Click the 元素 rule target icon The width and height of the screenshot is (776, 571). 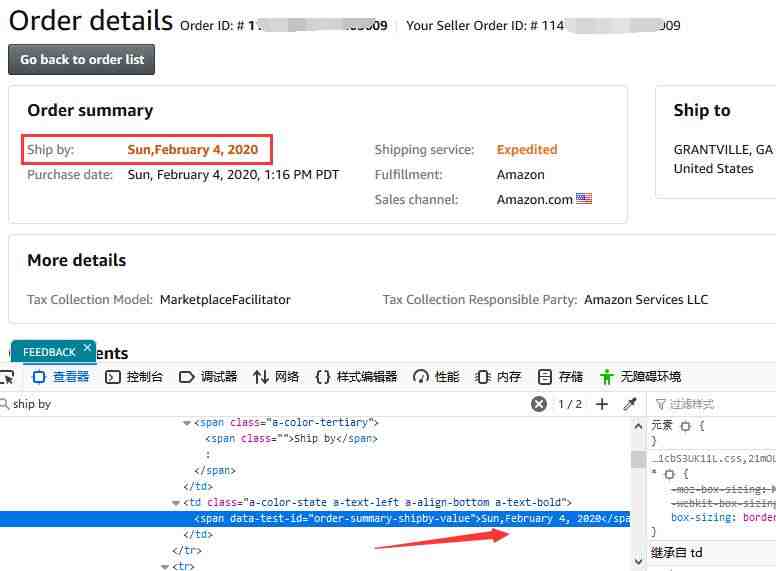(x=685, y=426)
